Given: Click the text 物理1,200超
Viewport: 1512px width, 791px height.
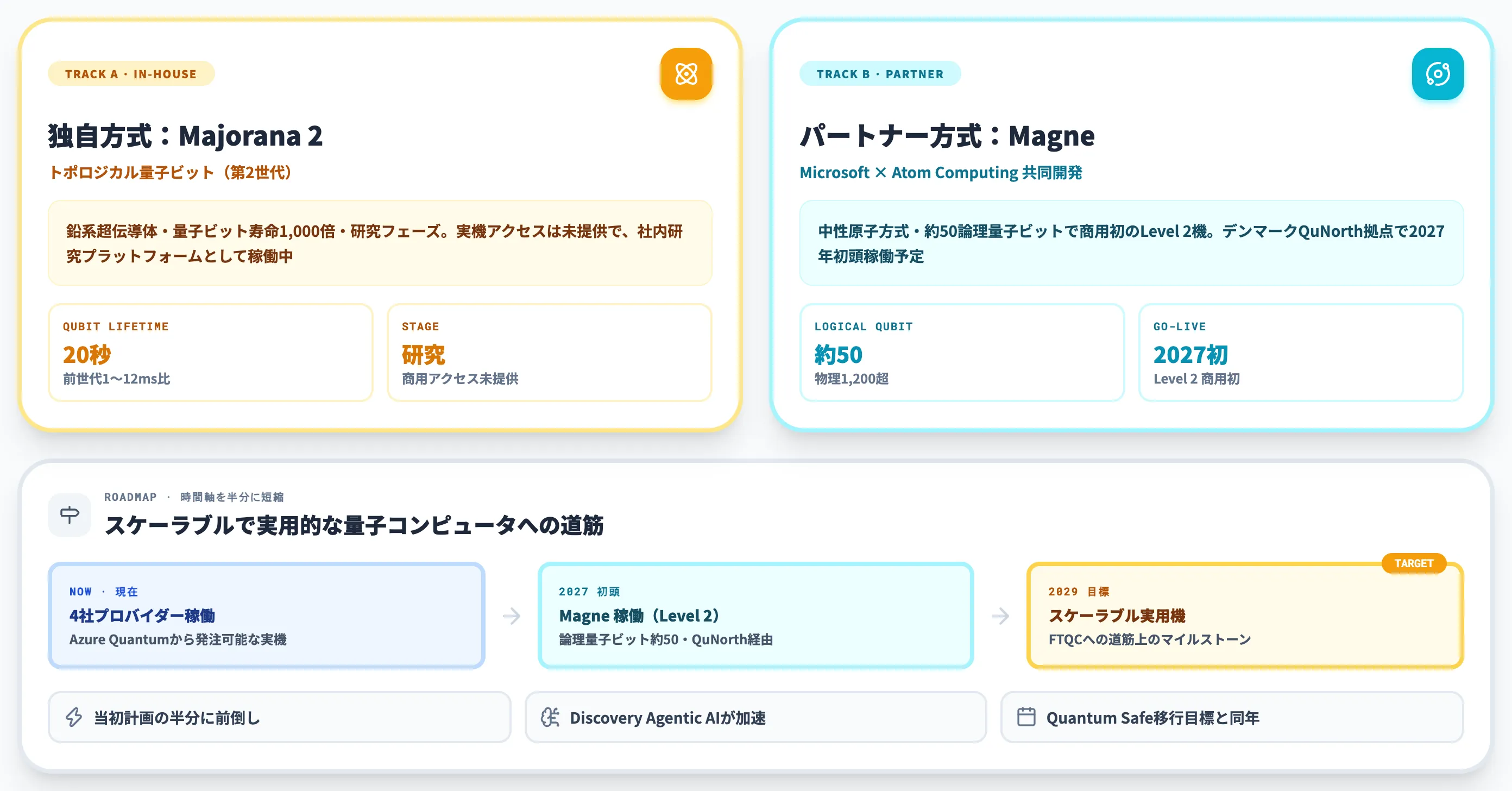Looking at the screenshot, I should 851,379.
